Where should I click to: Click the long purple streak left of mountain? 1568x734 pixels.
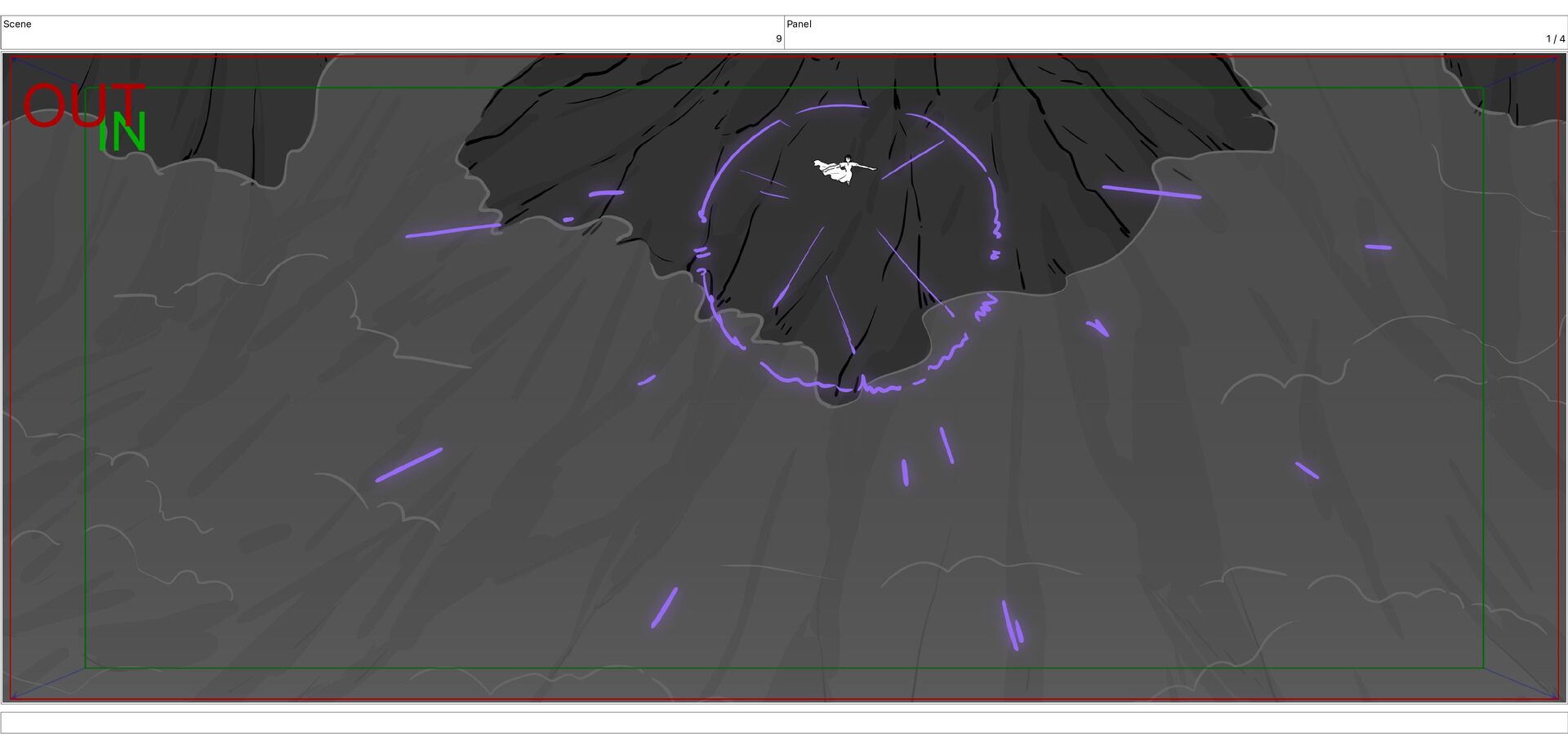(453, 230)
